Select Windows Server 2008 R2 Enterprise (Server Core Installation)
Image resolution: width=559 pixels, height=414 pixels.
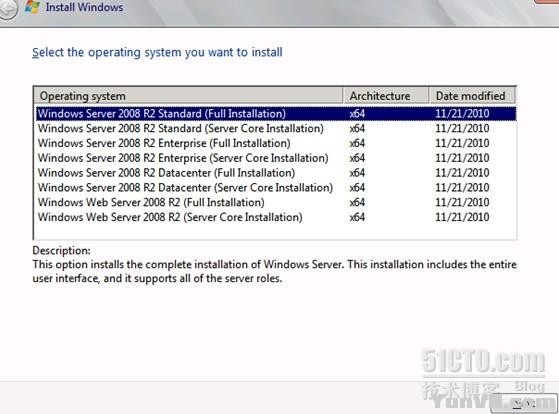coord(276,158)
